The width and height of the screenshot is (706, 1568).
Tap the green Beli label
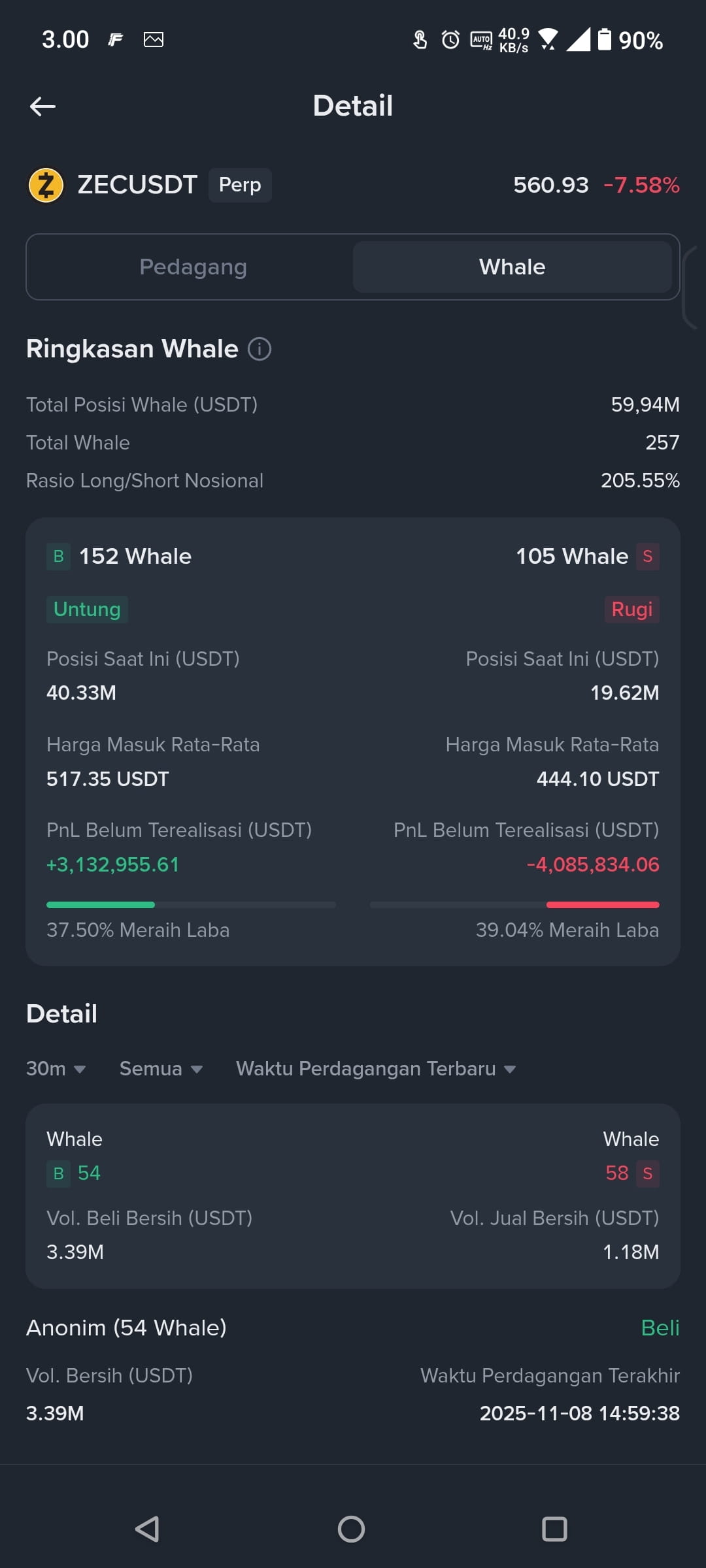coord(660,1328)
